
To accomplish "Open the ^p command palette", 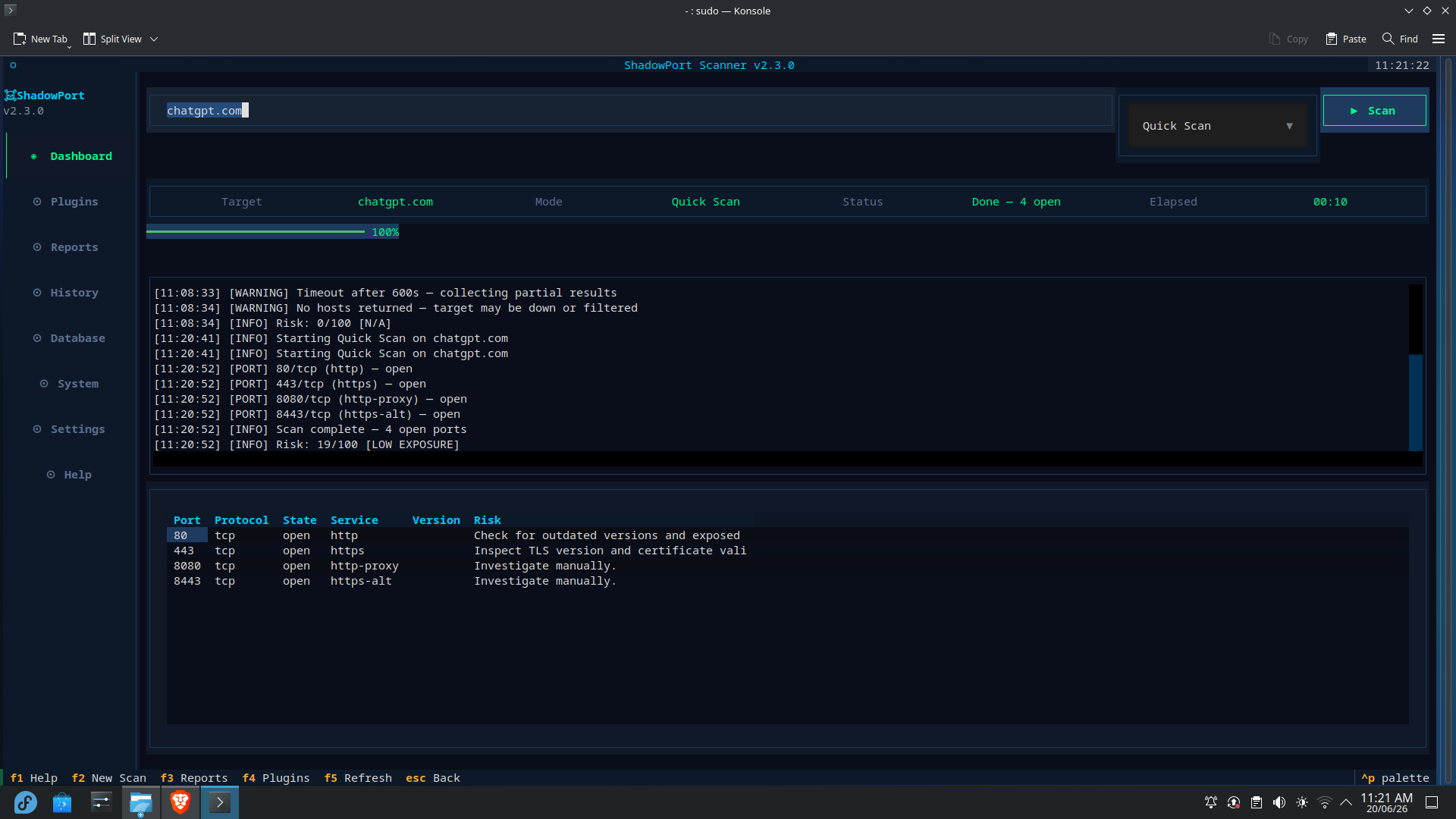I will click(x=1395, y=778).
